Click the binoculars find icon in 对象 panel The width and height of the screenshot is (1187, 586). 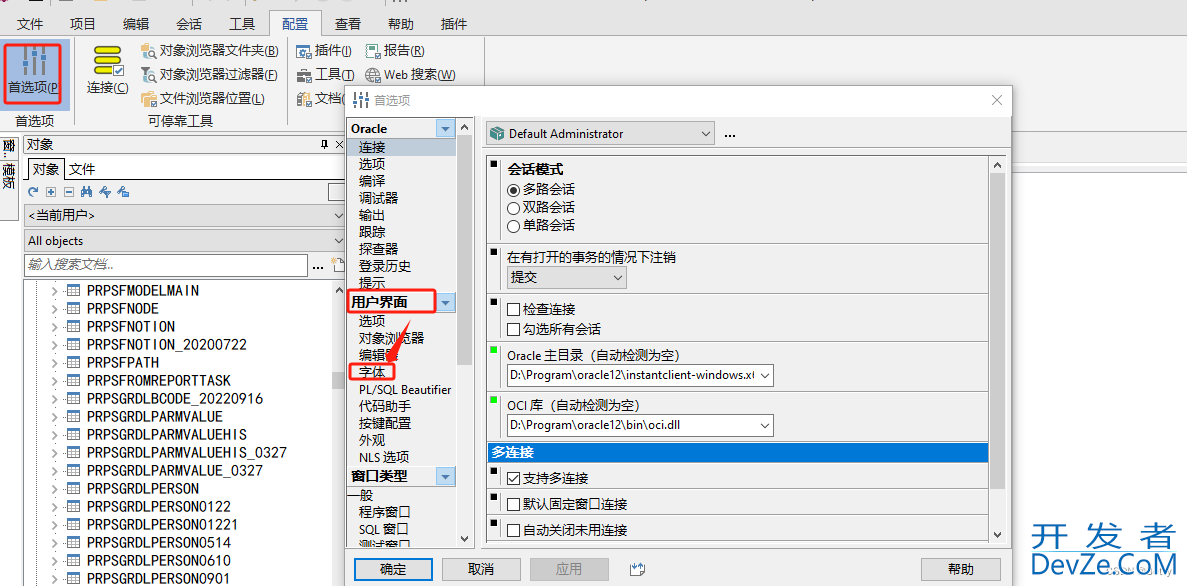click(86, 192)
